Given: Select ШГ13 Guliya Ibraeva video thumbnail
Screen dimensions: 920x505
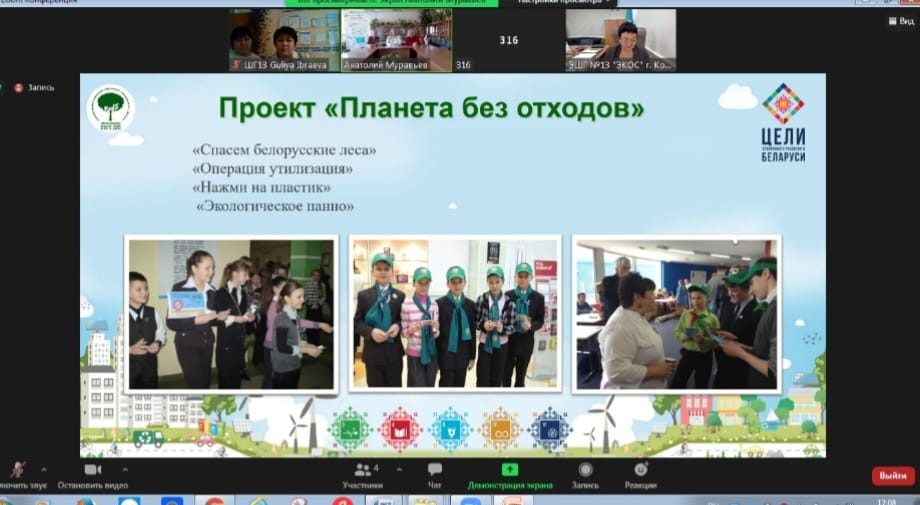Looking at the screenshot, I should click(285, 40).
